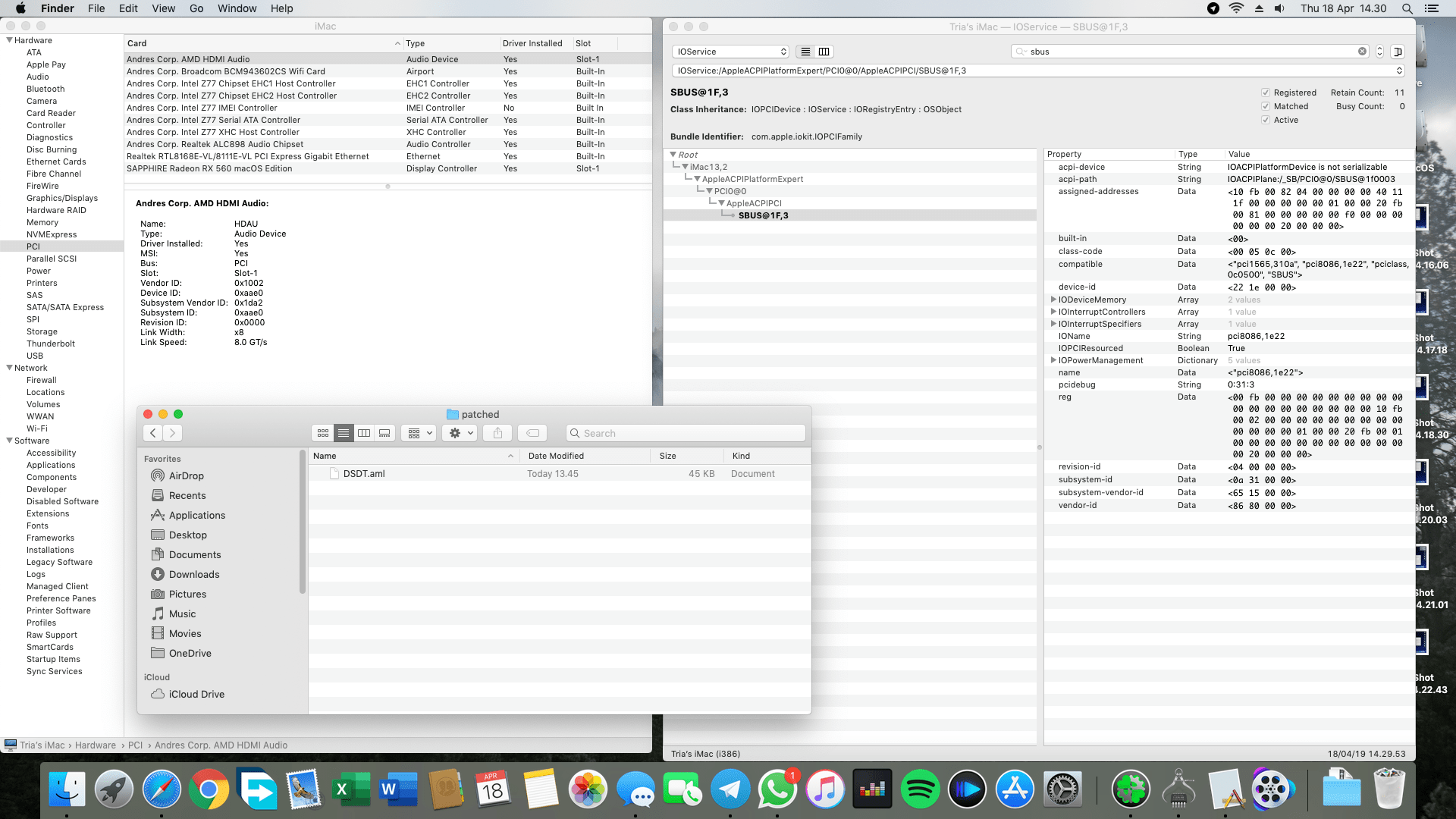Collapse the Hardware section in System Information
Image resolution: width=1456 pixels, height=819 pixels.
pyautogui.click(x=9, y=40)
